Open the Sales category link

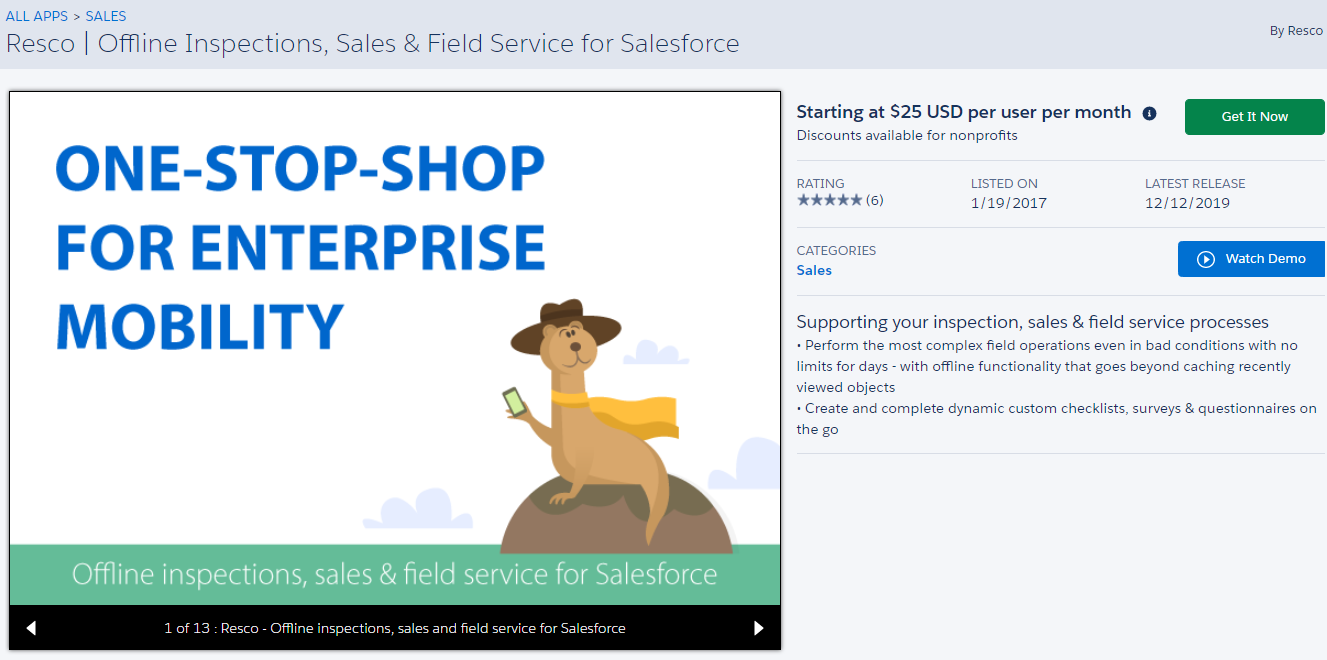pos(814,270)
